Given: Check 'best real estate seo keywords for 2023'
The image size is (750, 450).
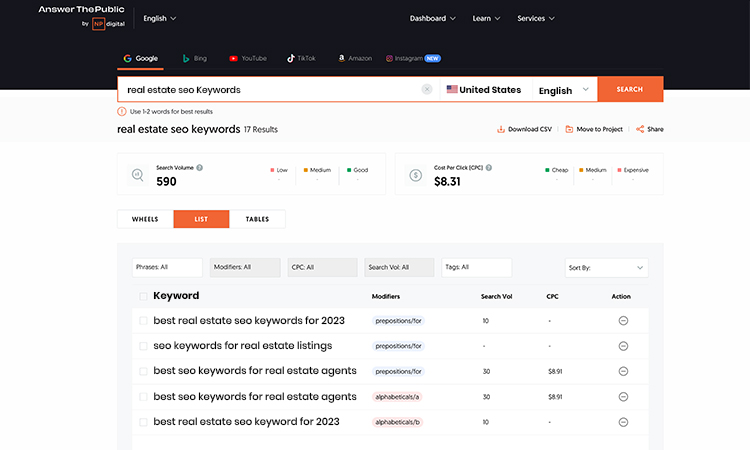Looking at the screenshot, I should tap(143, 320).
